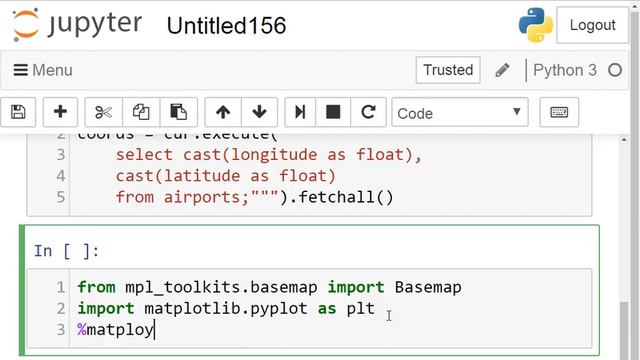Paste cell below with clipboard icon
Screen dimensions: 640x360
click(x=178, y=112)
